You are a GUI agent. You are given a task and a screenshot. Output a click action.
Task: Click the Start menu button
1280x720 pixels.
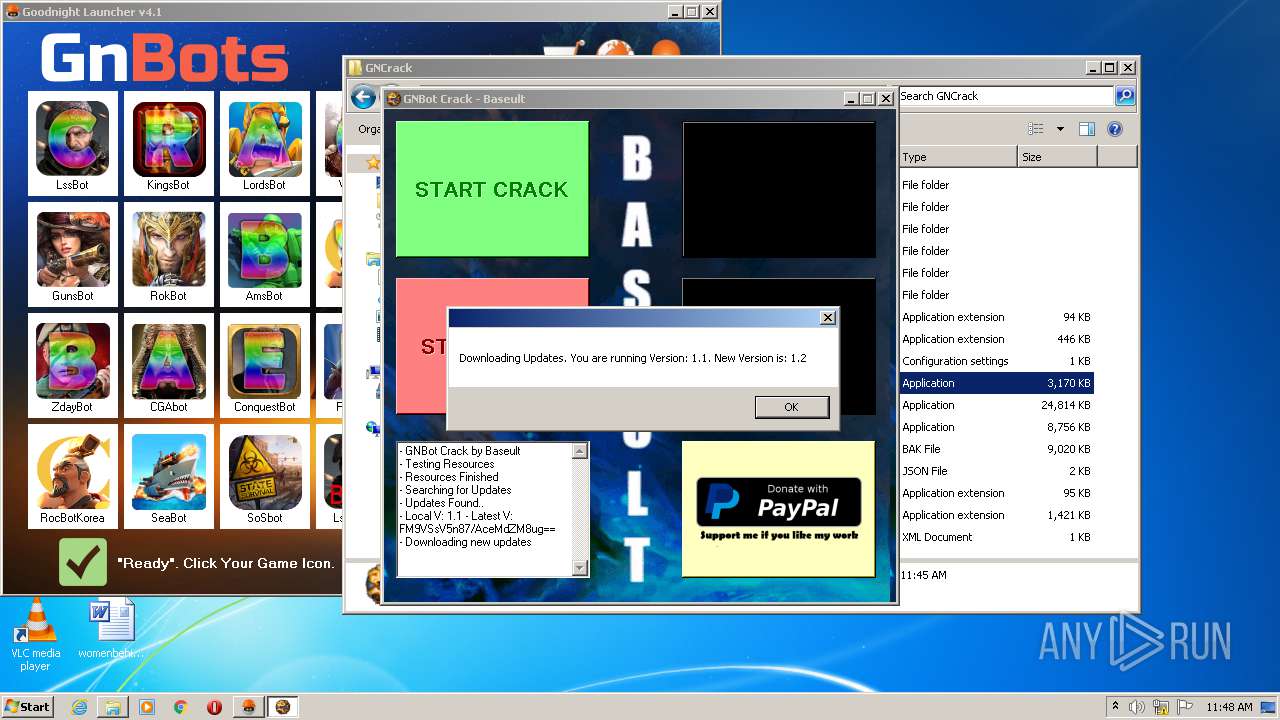(27, 706)
